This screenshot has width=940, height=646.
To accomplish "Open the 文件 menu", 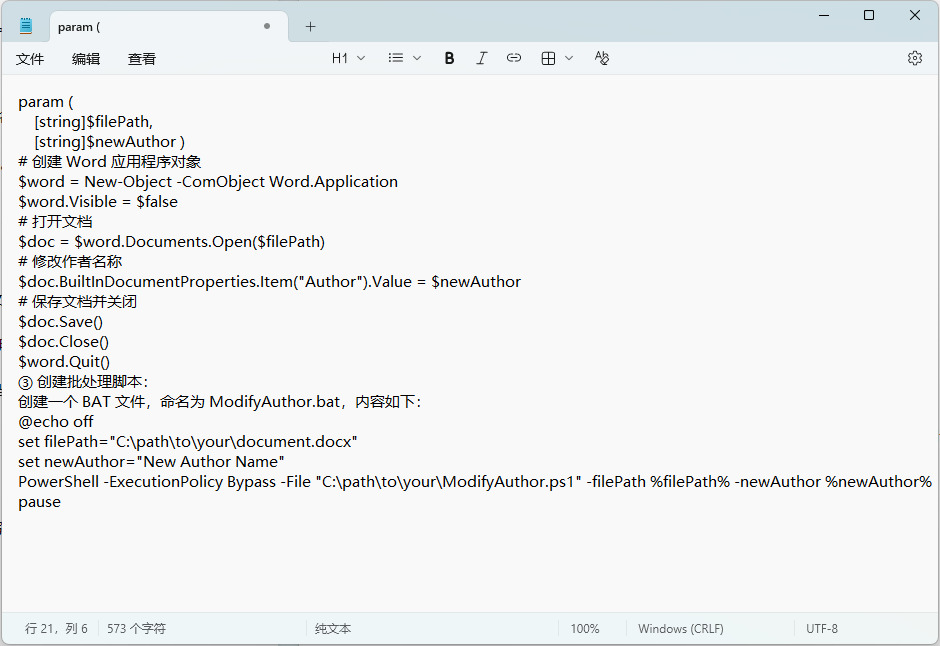I will (30, 59).
